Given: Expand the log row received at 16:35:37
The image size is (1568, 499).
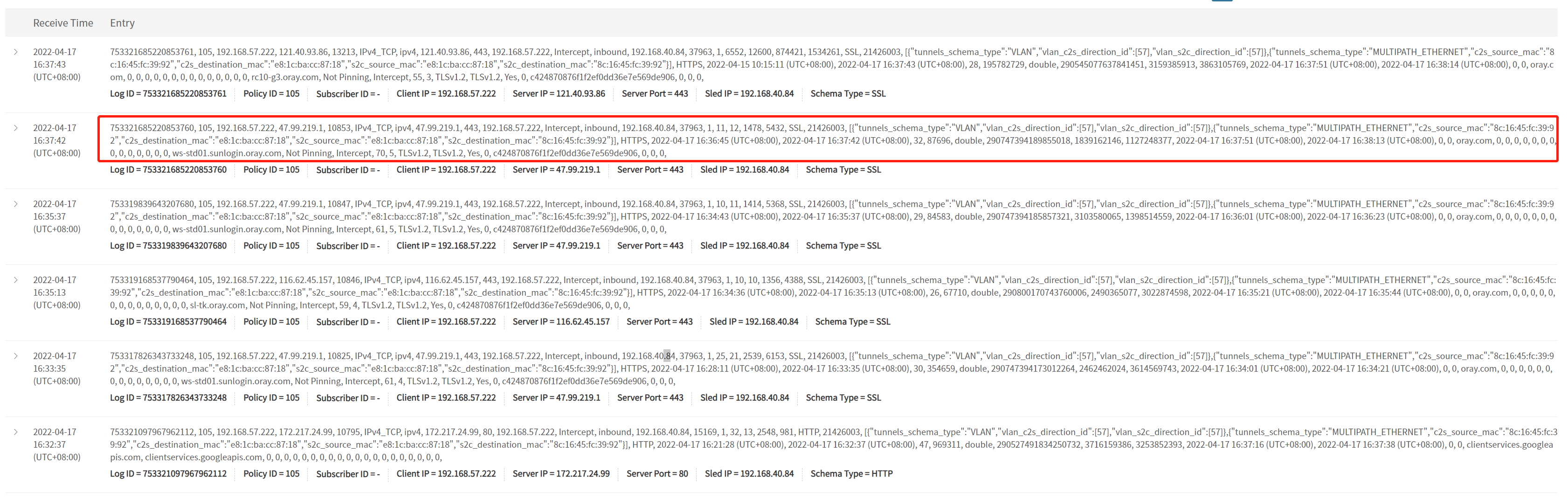Looking at the screenshot, I should 16,204.
